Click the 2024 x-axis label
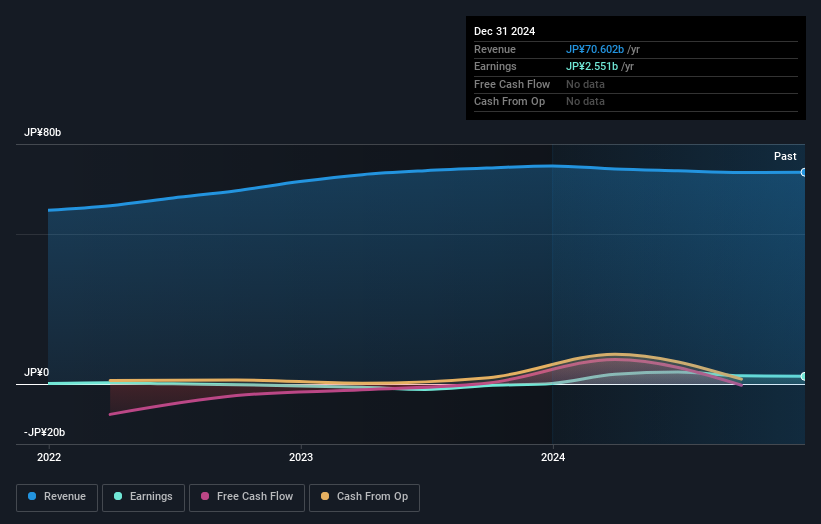821x524 pixels. [553, 458]
